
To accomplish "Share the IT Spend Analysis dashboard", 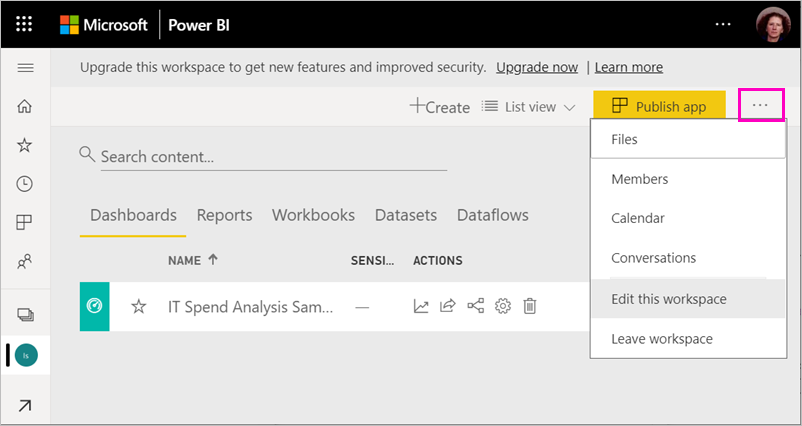I will tap(448, 306).
